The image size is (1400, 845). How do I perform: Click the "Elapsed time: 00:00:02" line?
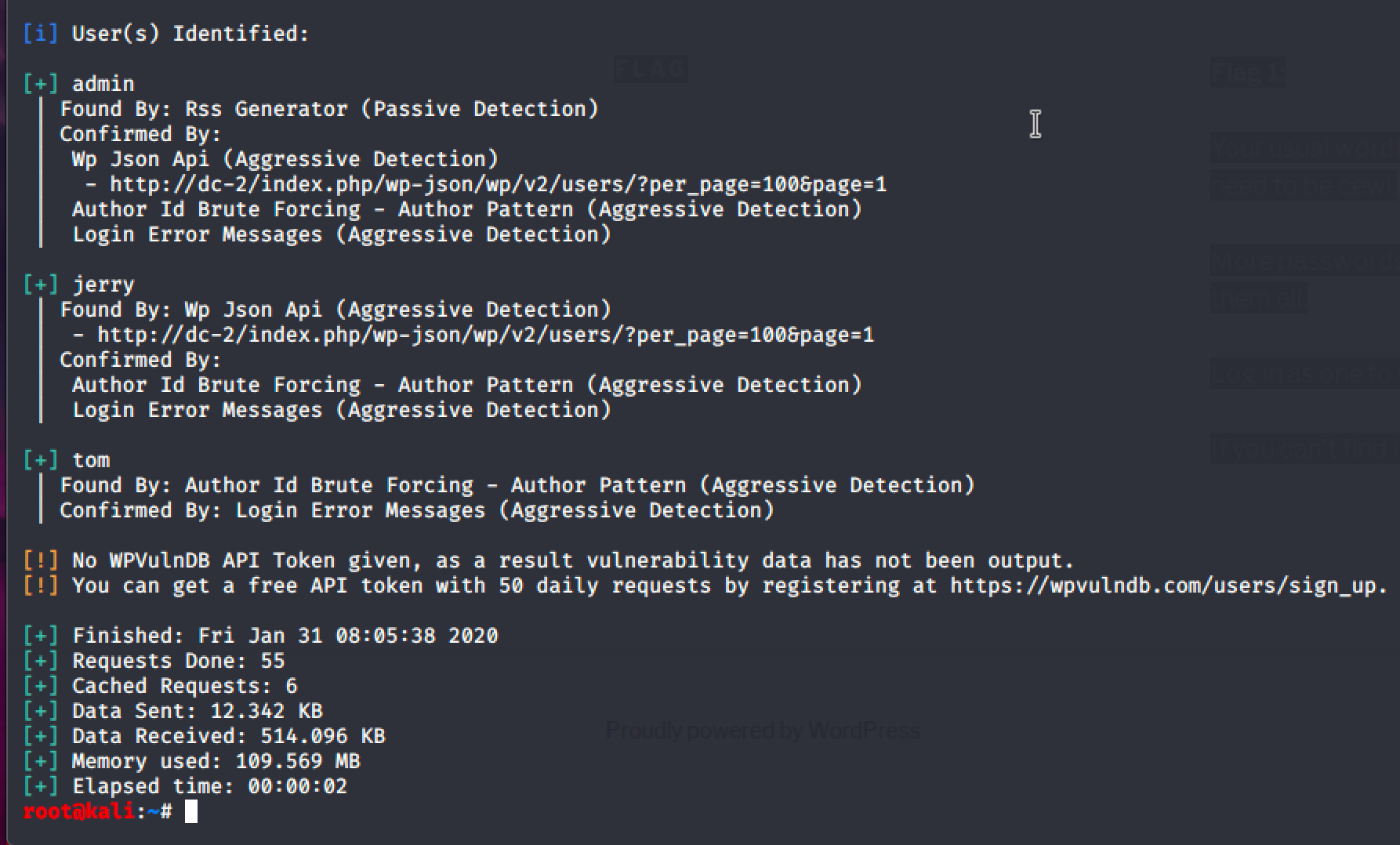[x=209, y=786]
